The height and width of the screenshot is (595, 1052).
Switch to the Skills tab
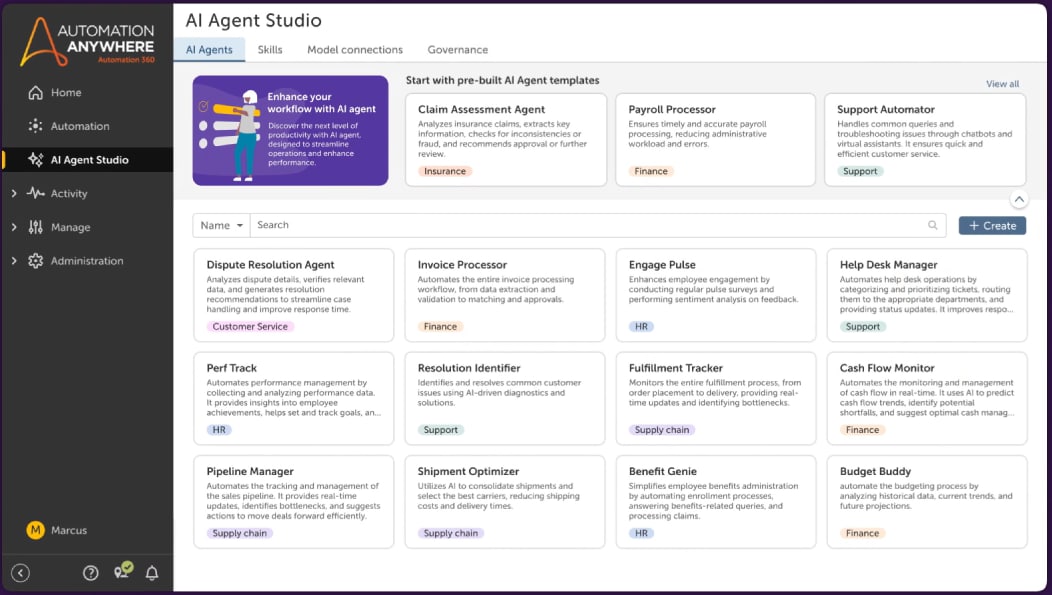[270, 50]
